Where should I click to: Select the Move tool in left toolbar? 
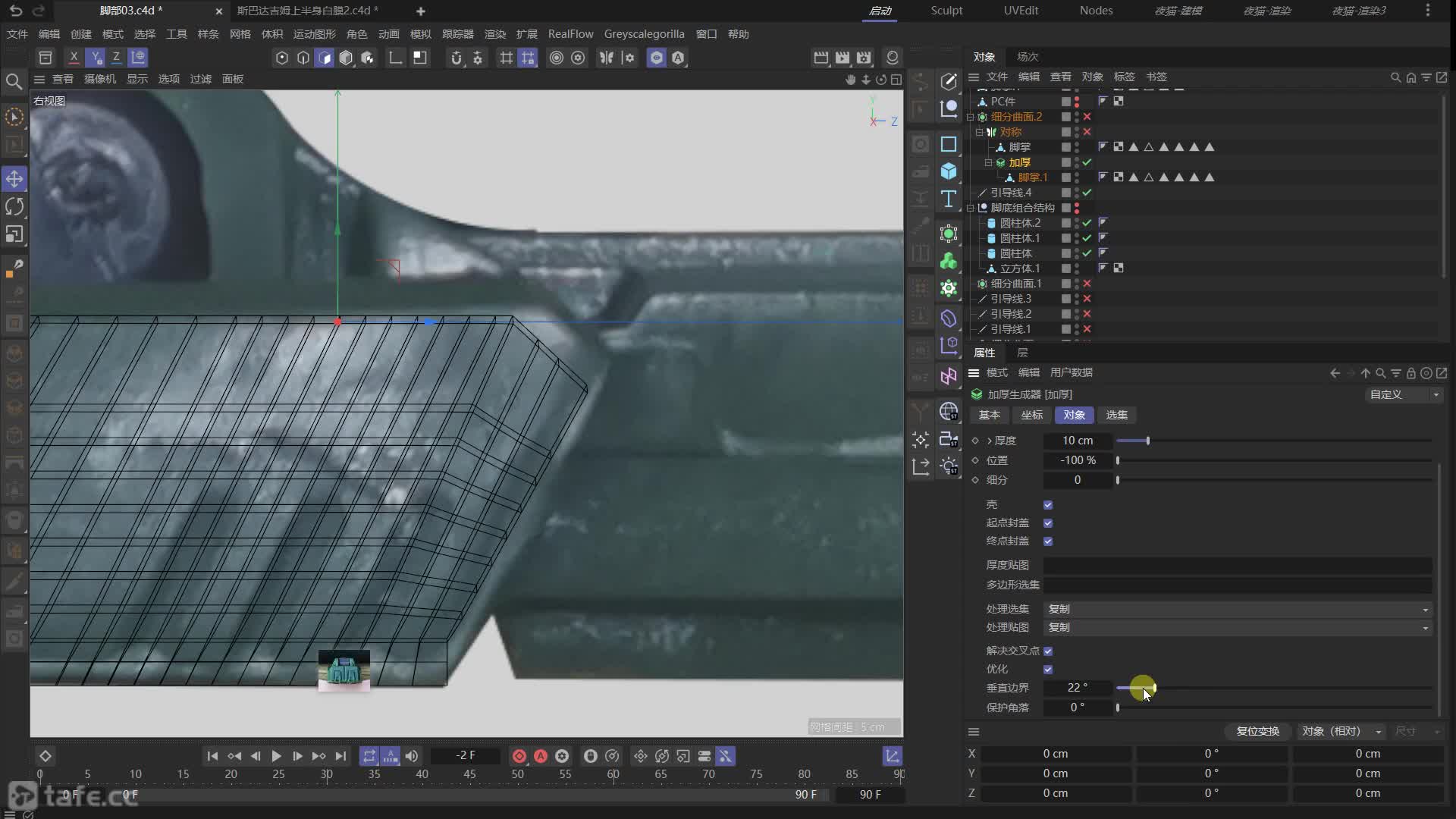[14, 179]
